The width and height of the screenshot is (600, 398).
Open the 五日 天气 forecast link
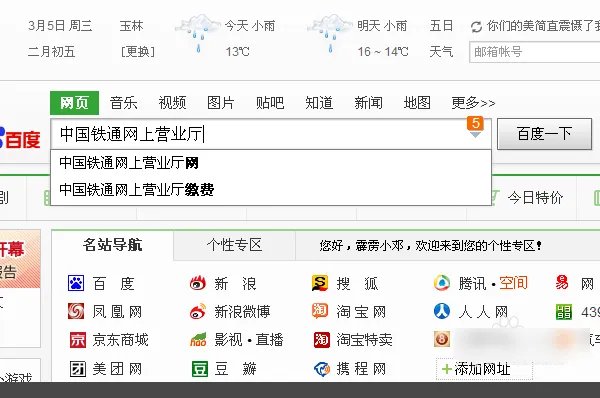[441, 38]
